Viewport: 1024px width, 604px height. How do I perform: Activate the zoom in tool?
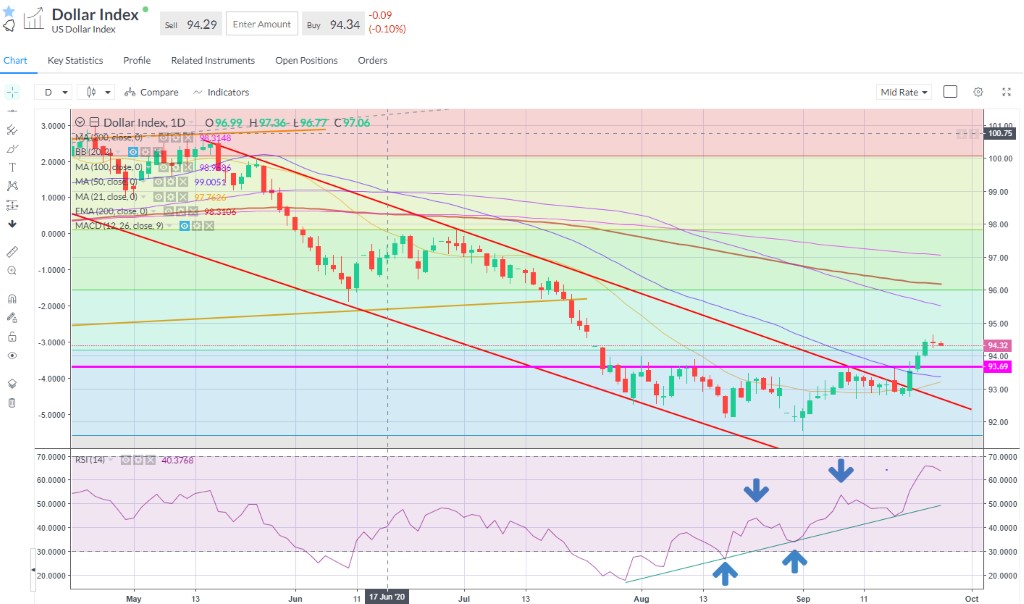(12, 270)
